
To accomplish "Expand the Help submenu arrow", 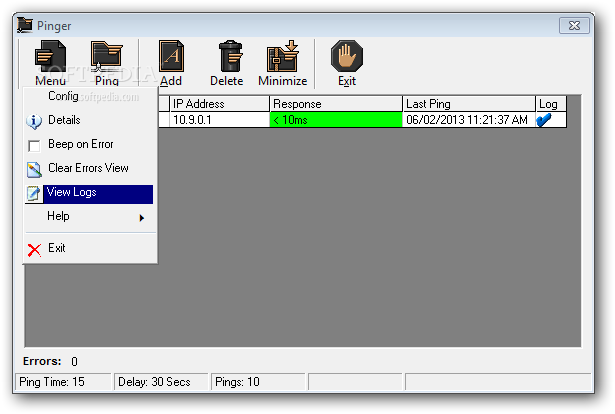I will pos(142,218).
